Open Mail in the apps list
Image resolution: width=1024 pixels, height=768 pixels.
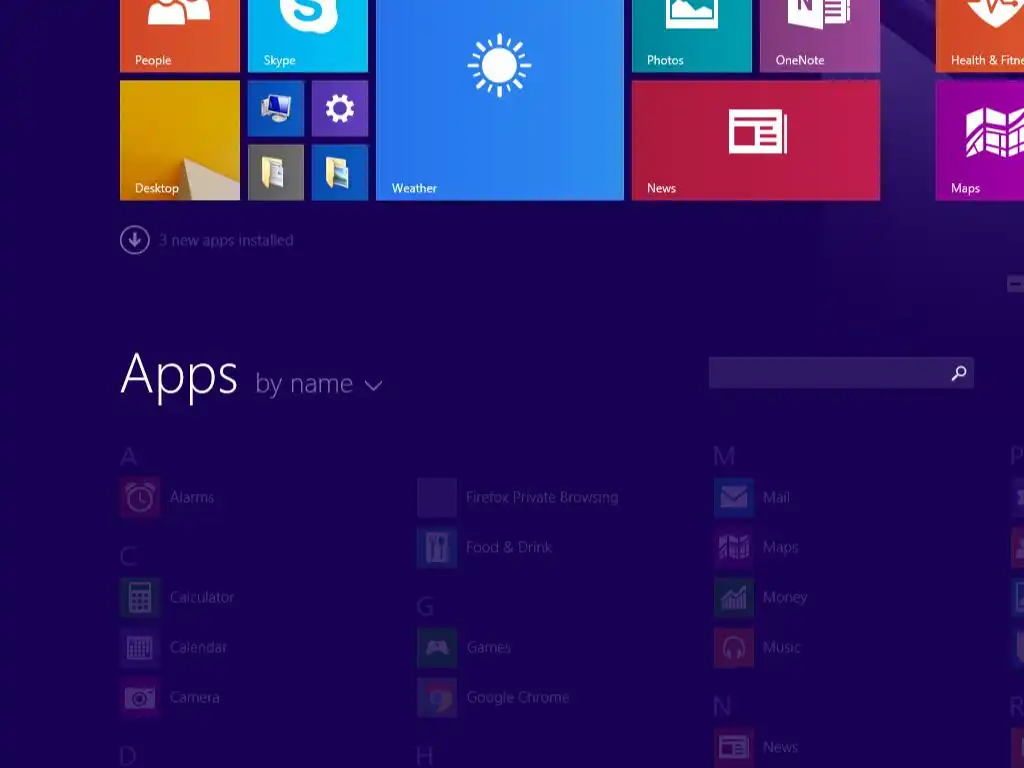pos(752,497)
